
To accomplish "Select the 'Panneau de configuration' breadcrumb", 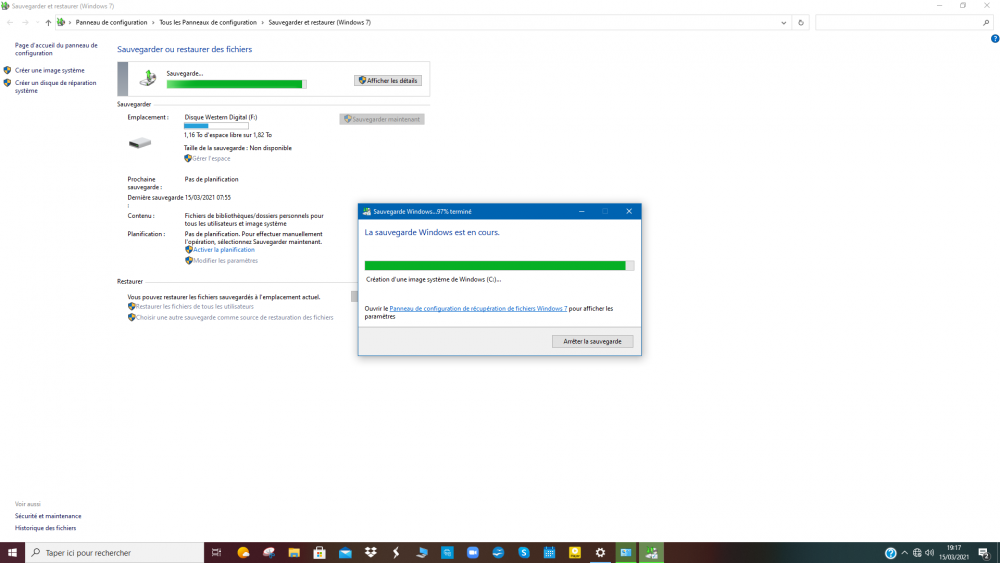I will click(x=111, y=22).
